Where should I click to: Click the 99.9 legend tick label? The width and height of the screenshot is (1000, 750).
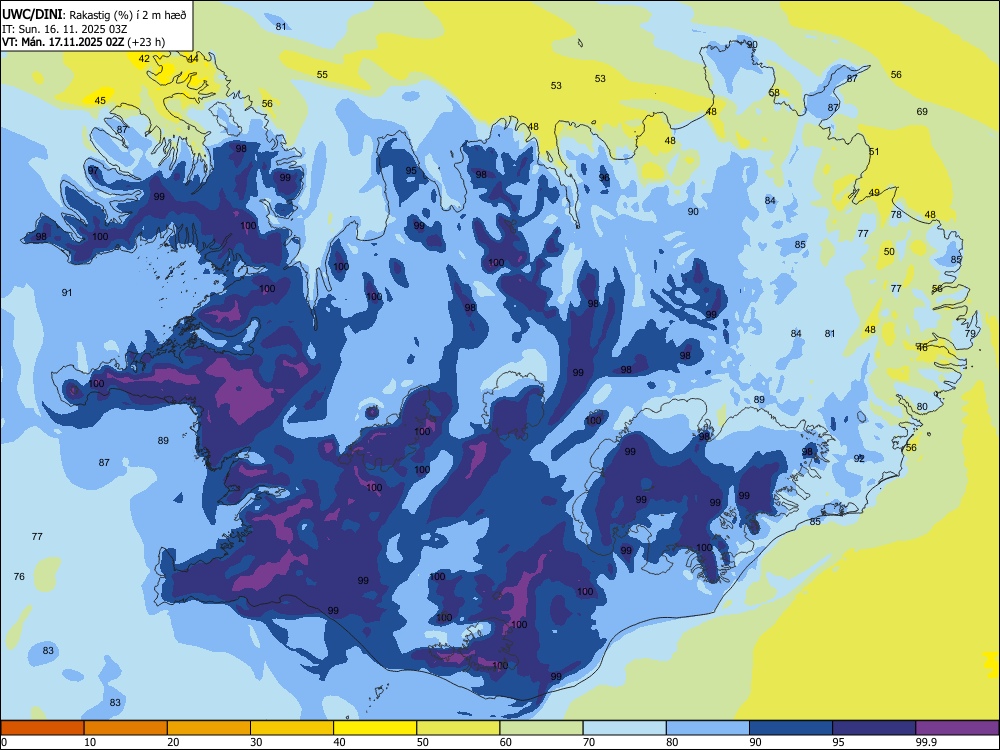pyautogui.click(x=925, y=742)
